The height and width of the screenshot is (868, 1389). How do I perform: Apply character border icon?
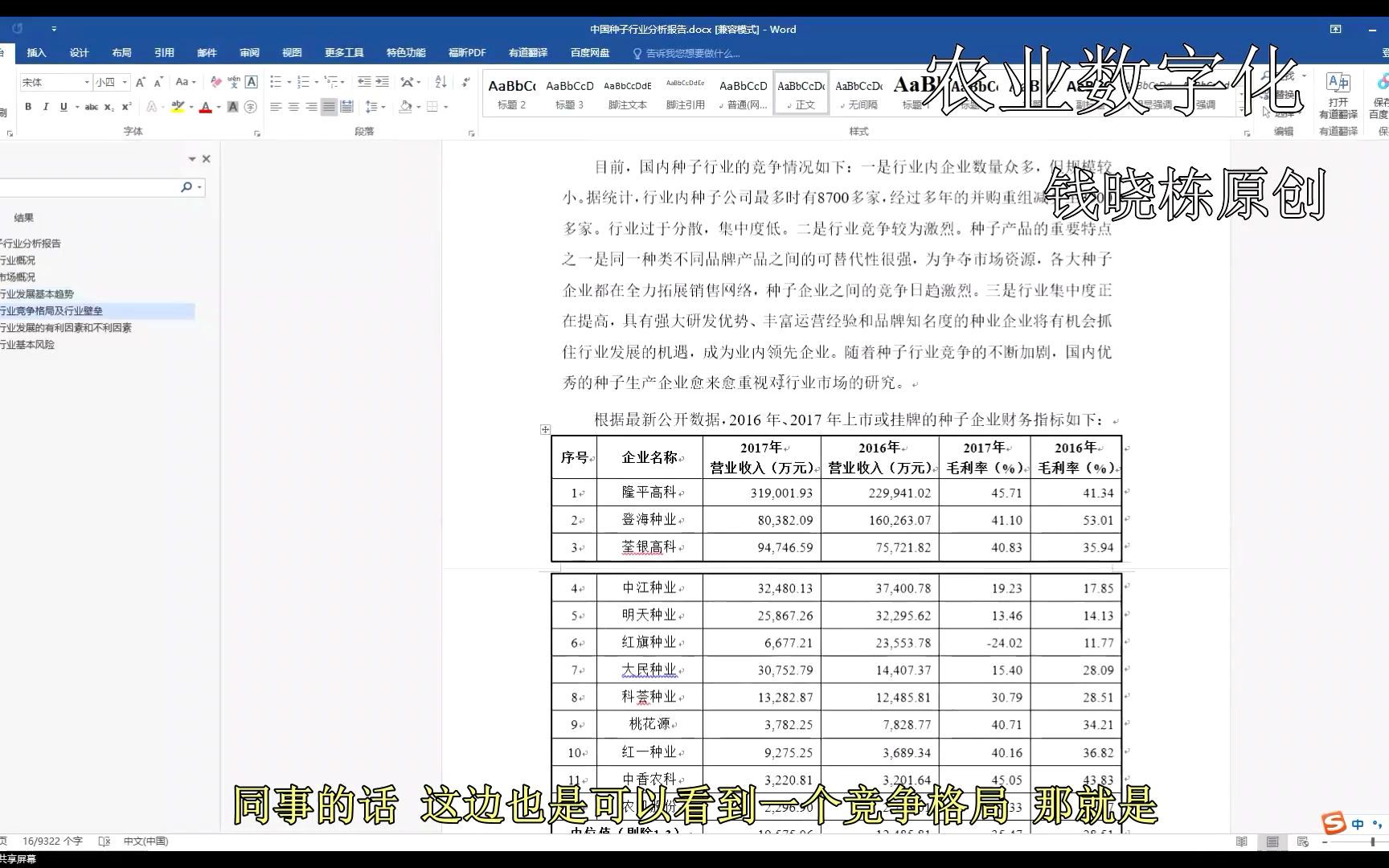tap(252, 82)
